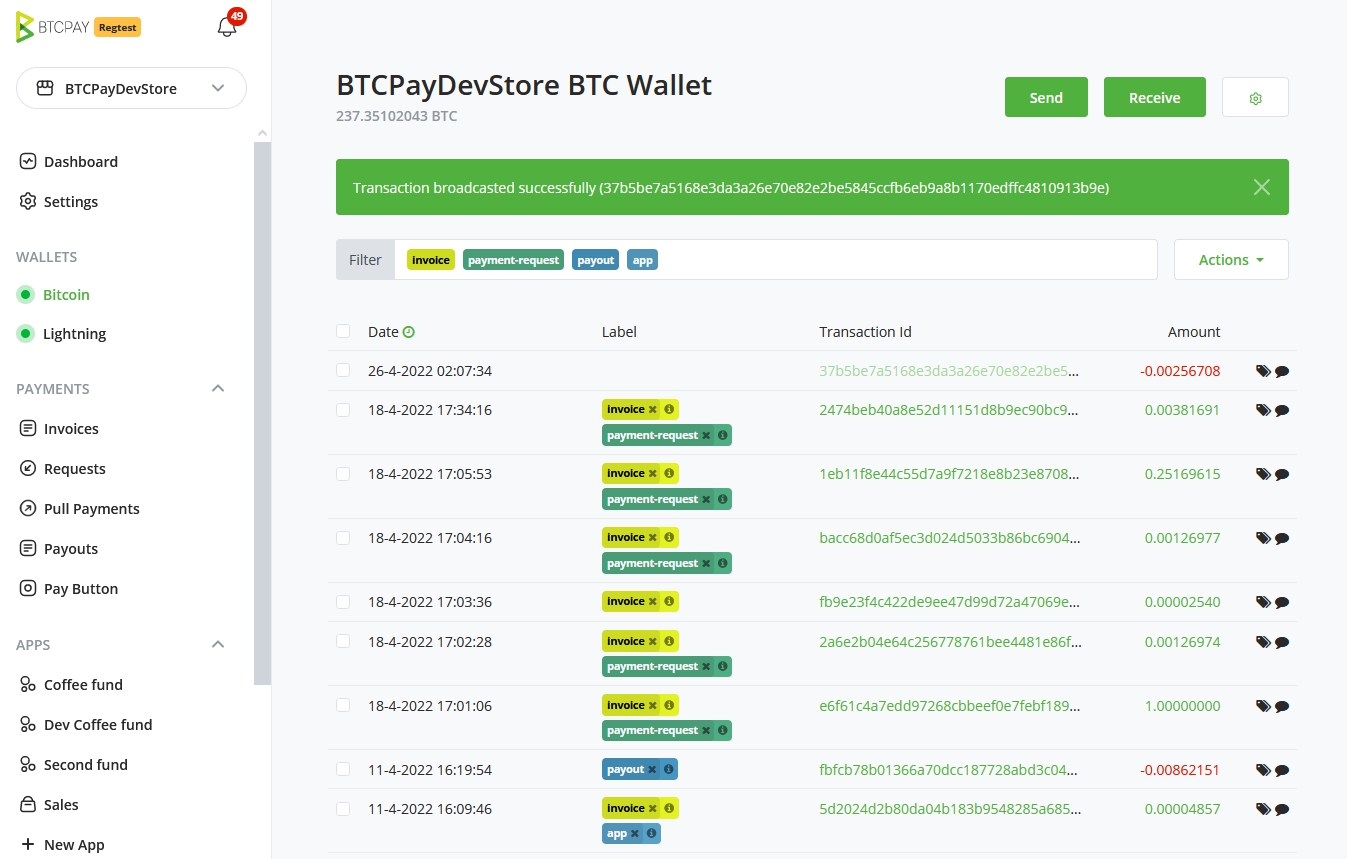Open the notification bell
This screenshot has height=859, width=1347.
227,27
